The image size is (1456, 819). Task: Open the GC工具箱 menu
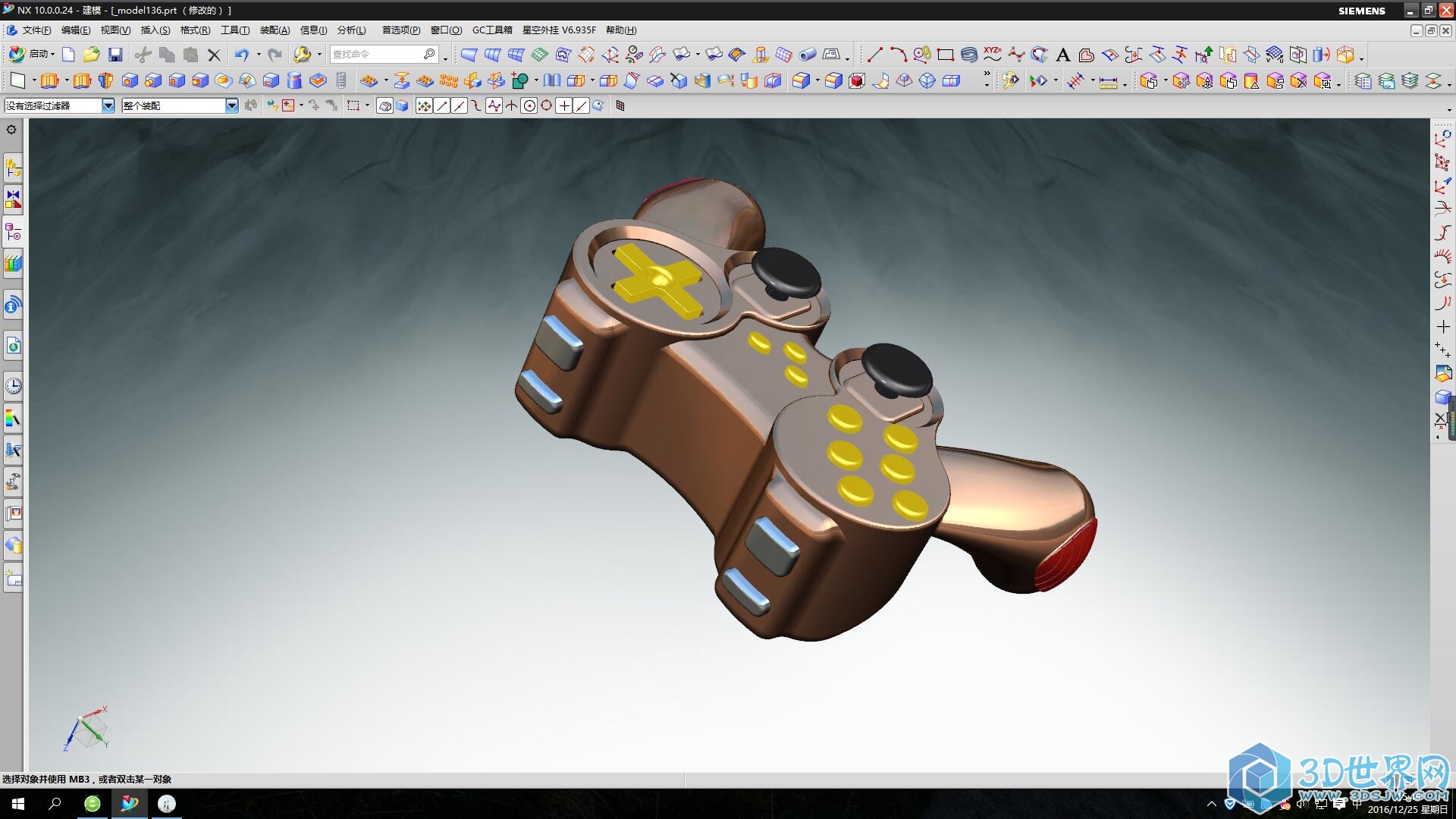point(492,30)
